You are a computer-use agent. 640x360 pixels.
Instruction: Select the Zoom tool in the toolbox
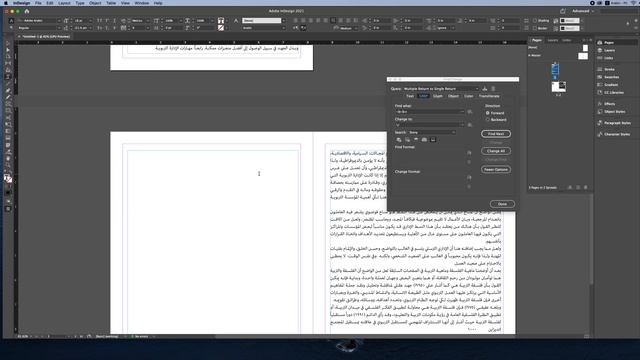point(8,165)
